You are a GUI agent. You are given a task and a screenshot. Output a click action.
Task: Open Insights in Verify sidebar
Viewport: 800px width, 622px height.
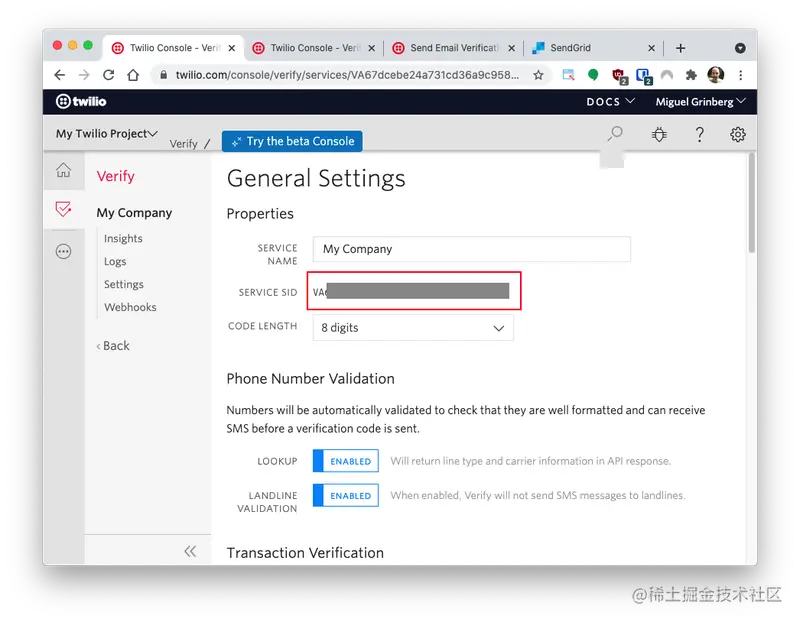(123, 238)
